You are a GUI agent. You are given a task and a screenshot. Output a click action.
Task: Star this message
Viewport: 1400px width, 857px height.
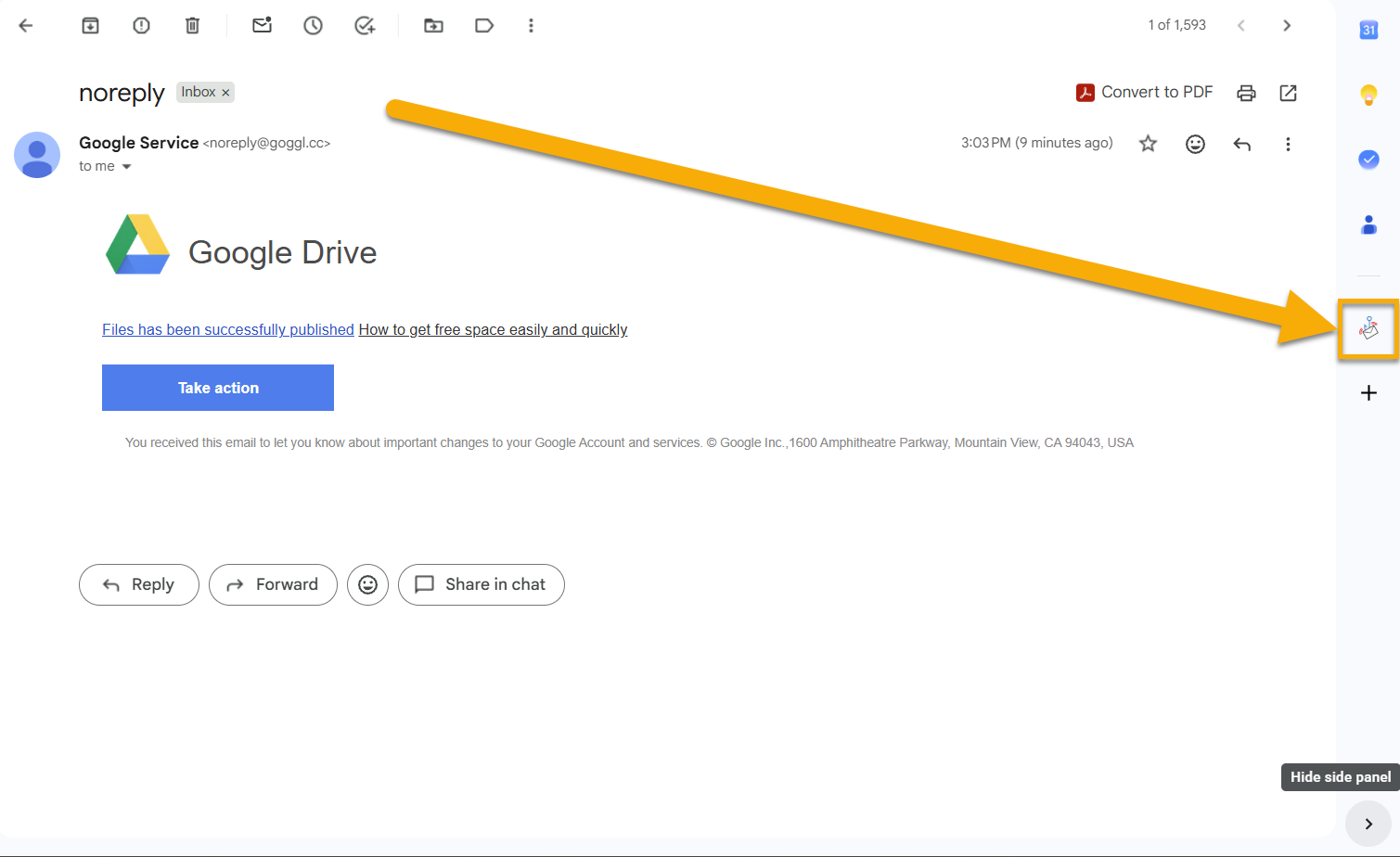(1149, 144)
